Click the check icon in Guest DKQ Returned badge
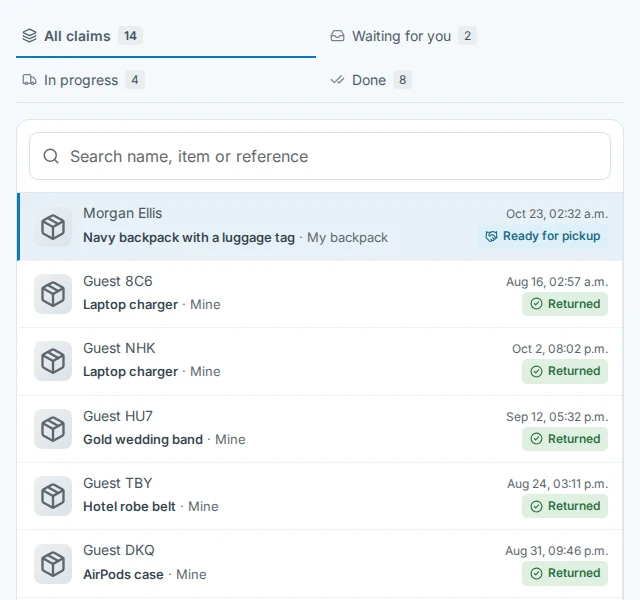640x600 pixels. 536,573
